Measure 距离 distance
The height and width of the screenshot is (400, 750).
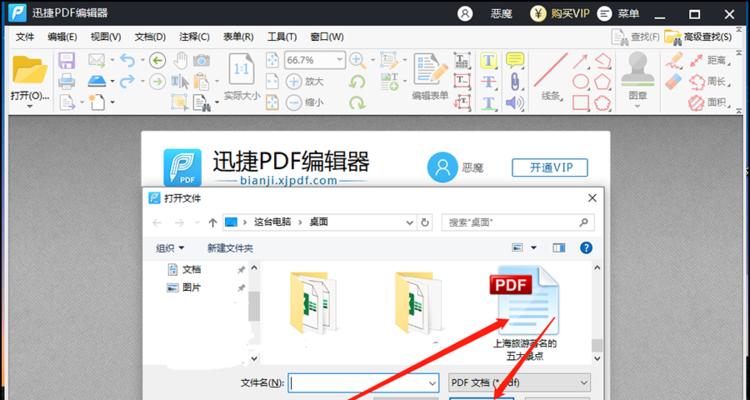point(710,61)
